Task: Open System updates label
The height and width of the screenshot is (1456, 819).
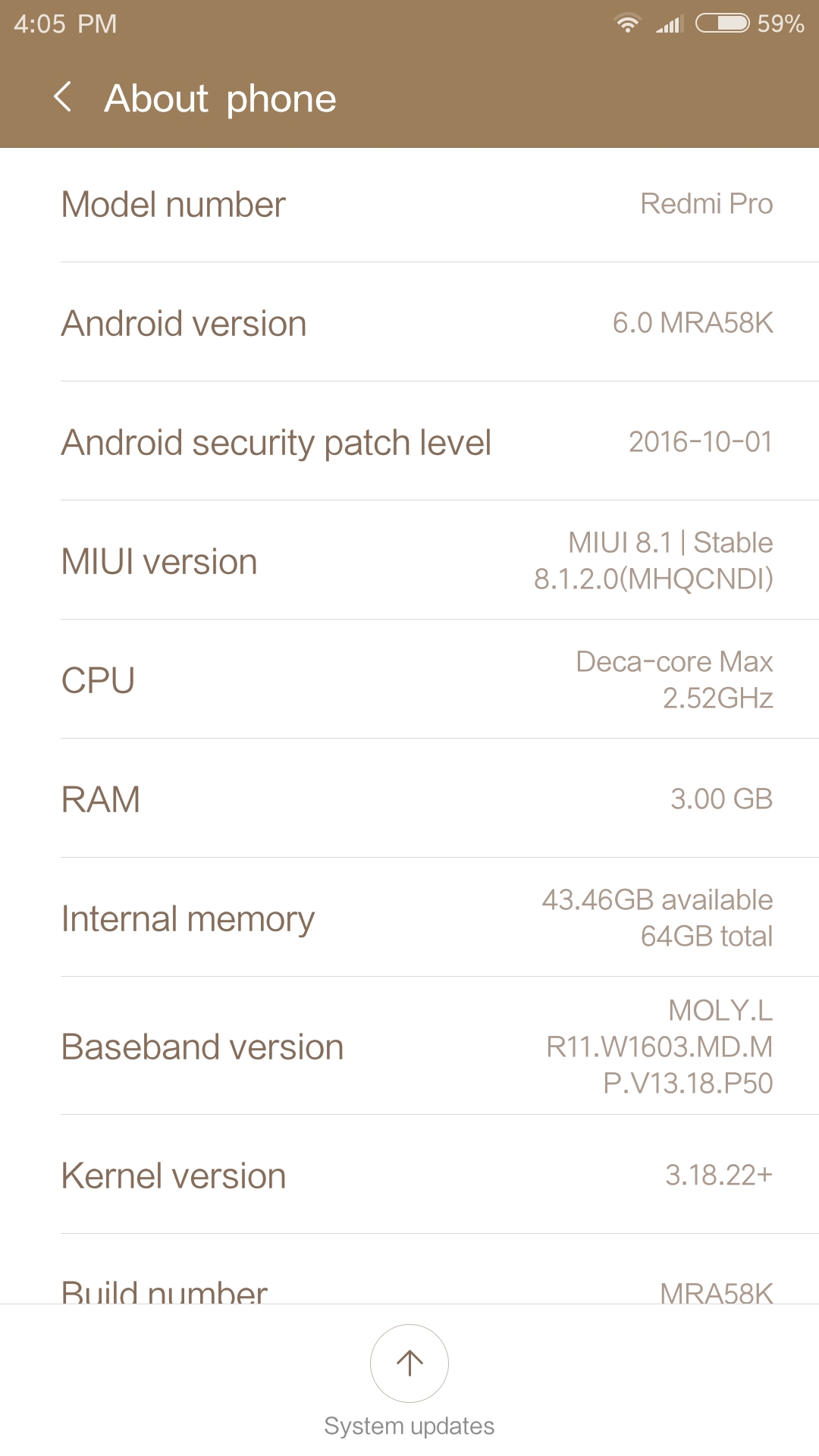Action: pos(409,1426)
